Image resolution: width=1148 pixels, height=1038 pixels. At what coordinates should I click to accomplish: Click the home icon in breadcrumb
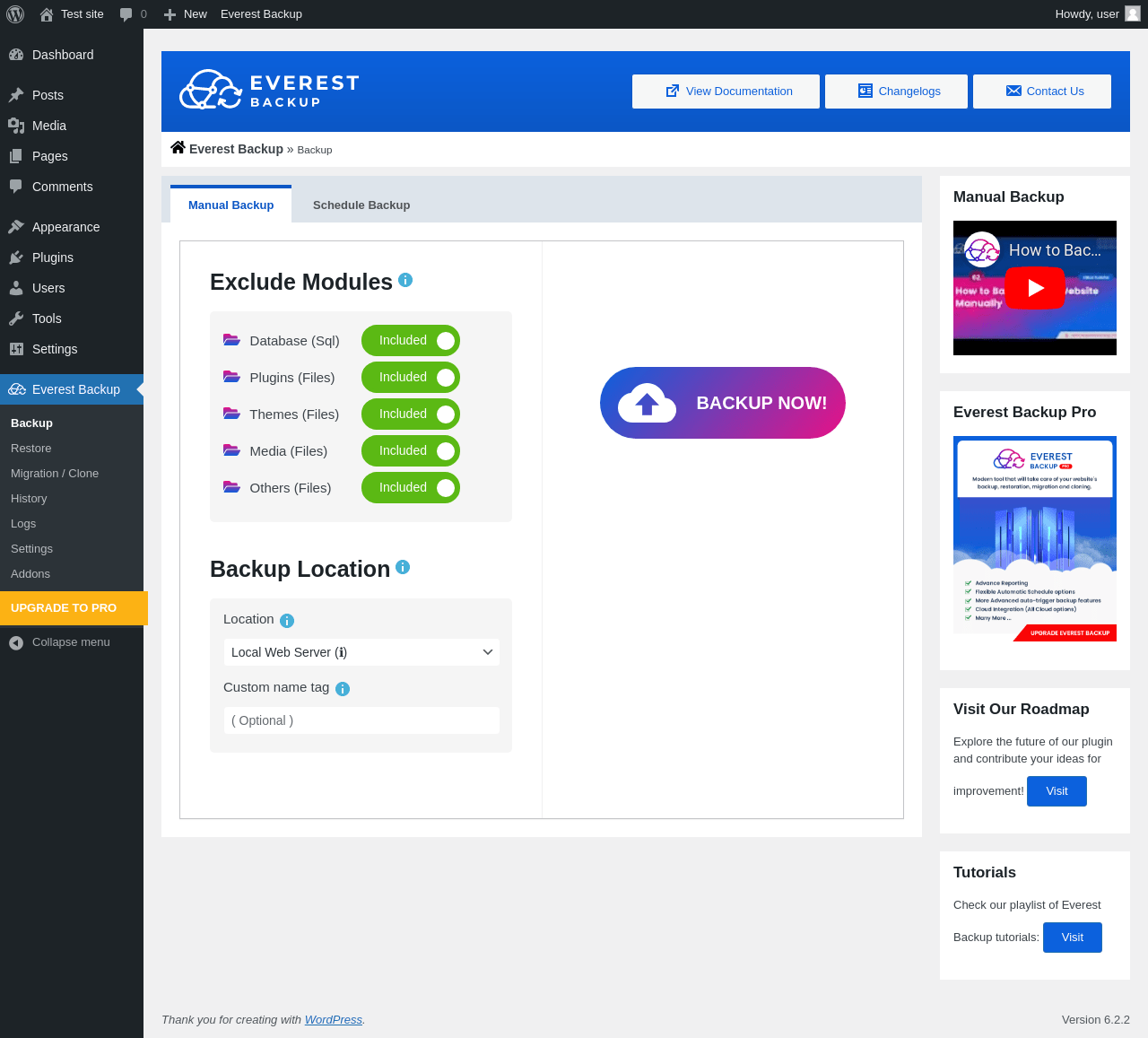(x=178, y=148)
